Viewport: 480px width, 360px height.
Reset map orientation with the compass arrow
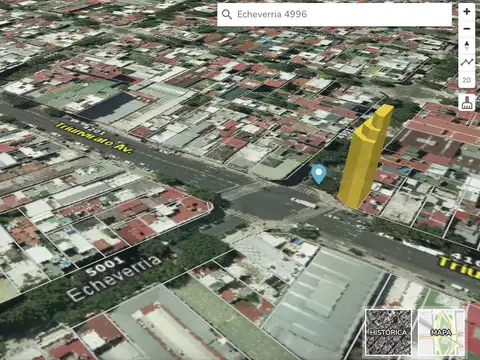coord(467,46)
